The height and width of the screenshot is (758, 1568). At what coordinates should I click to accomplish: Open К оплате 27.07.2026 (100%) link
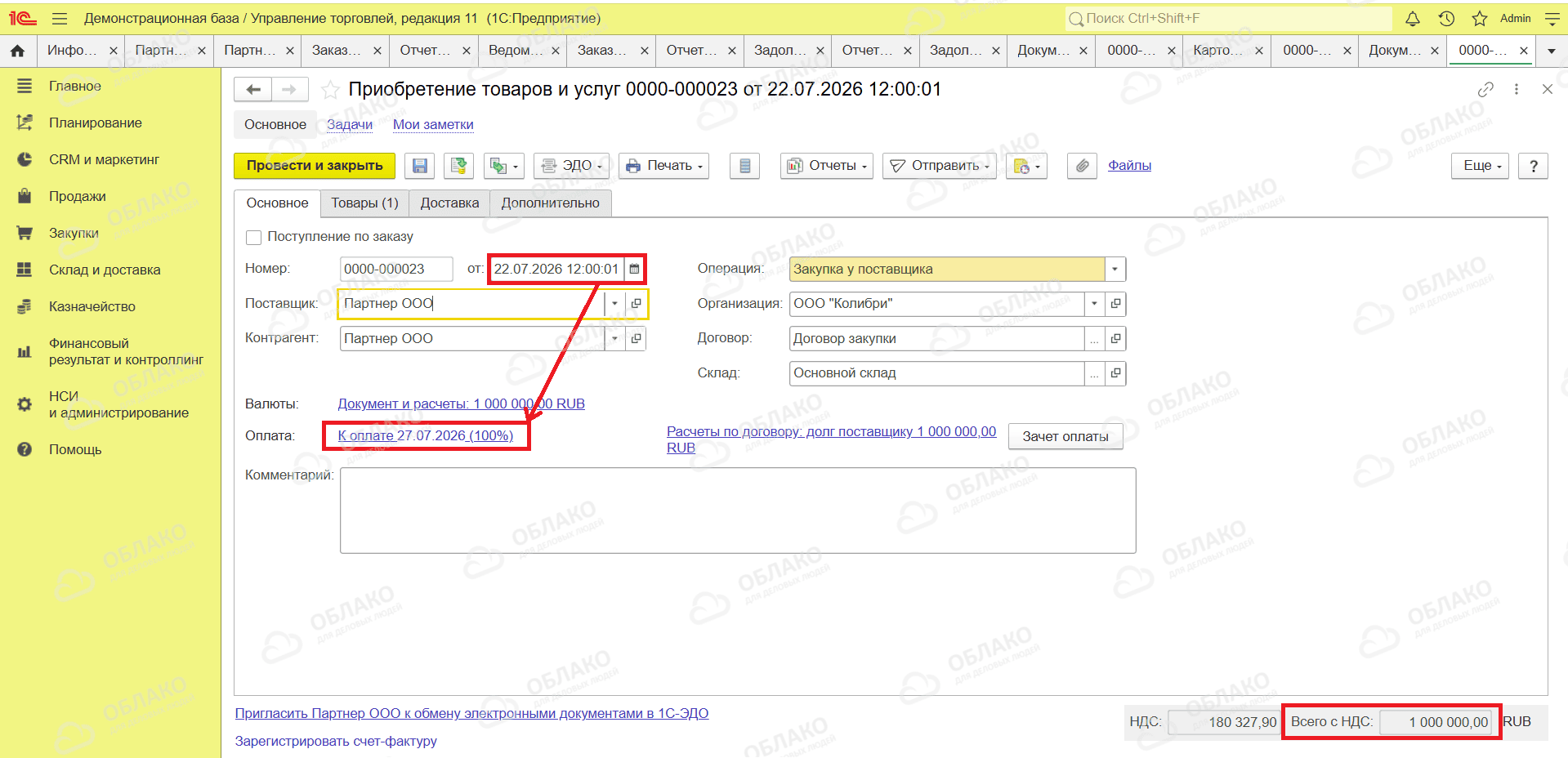click(x=426, y=435)
